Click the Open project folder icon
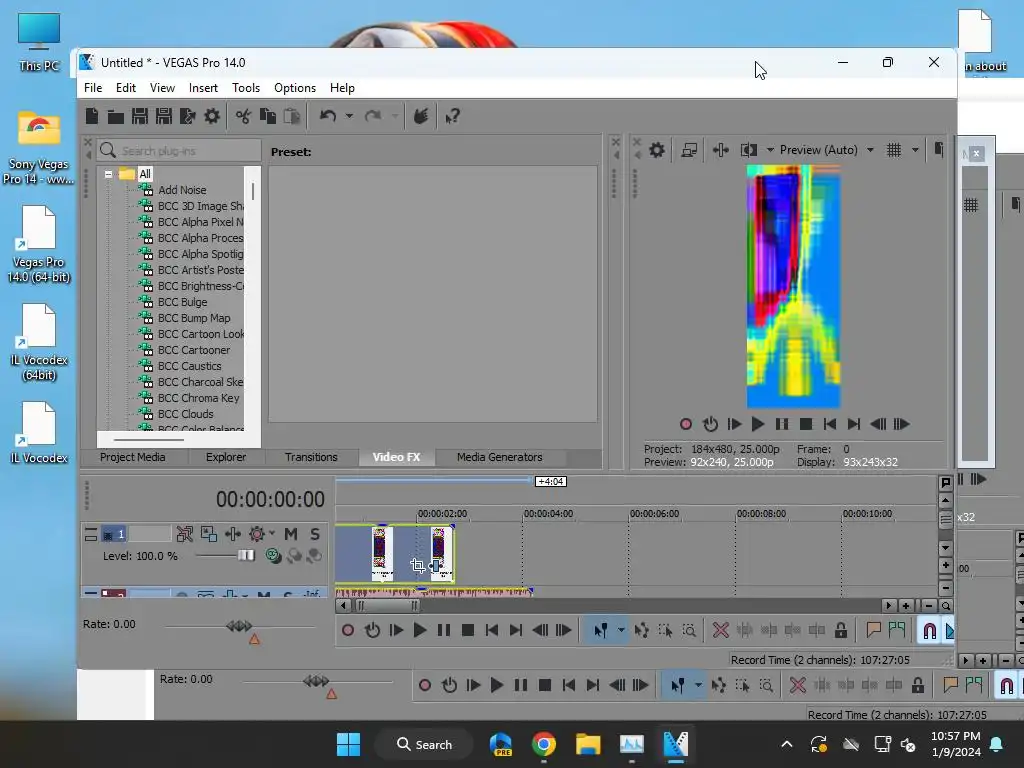The image size is (1024, 768). pos(116,117)
